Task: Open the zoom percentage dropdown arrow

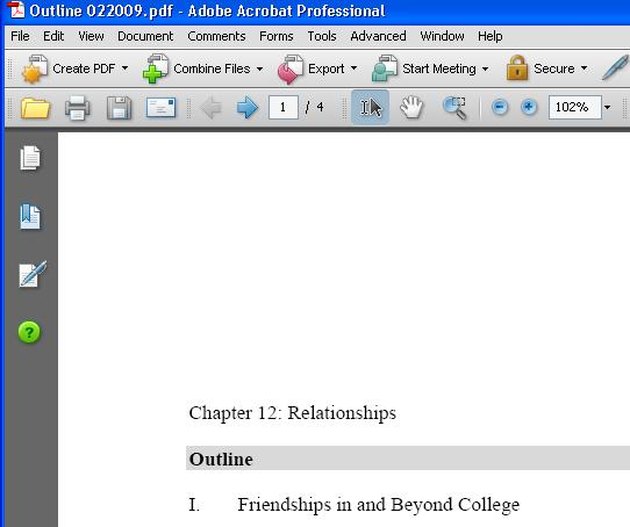Action: tap(607, 107)
